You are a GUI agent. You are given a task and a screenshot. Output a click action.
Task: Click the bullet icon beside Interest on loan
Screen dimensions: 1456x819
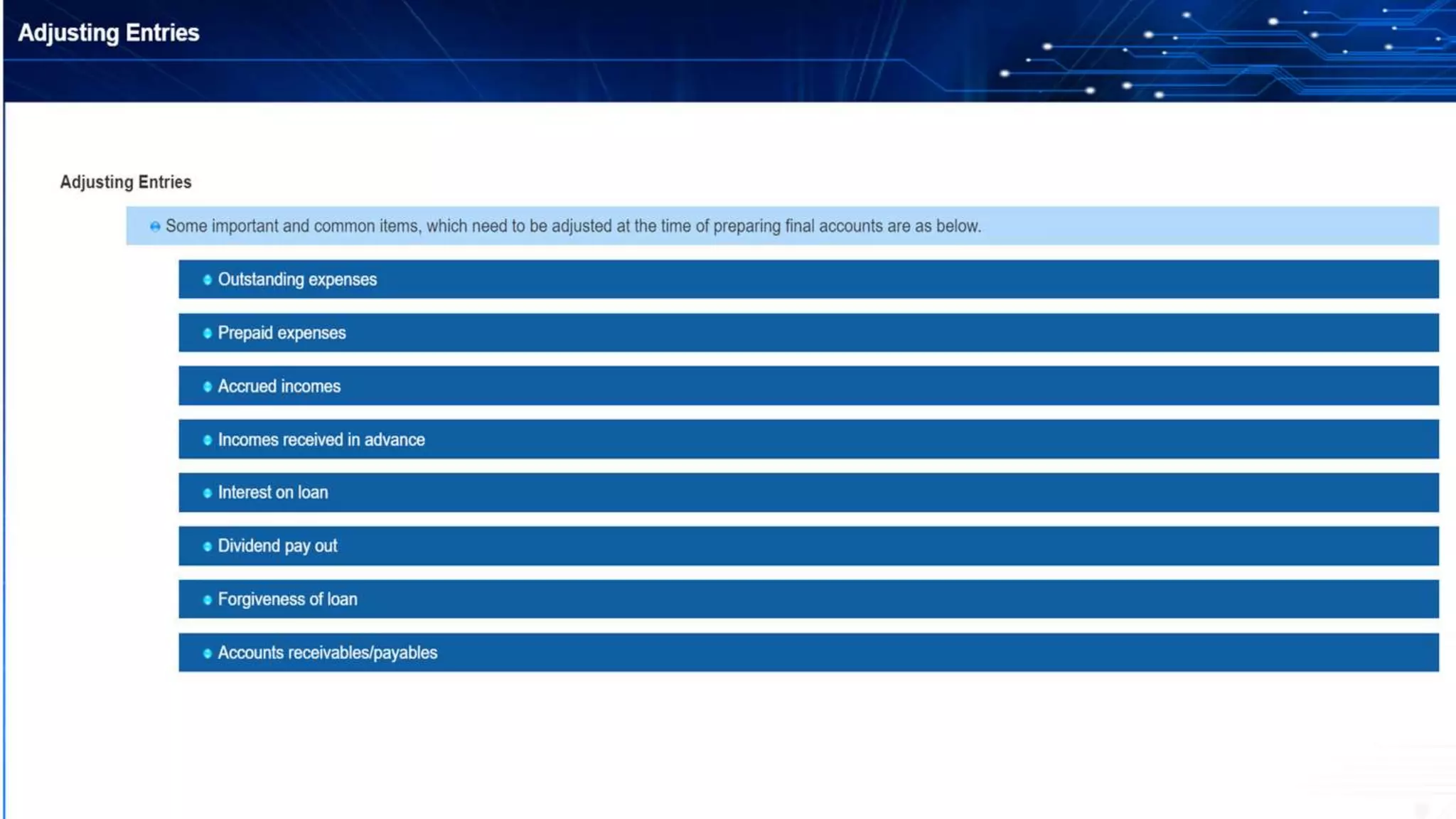tap(207, 493)
